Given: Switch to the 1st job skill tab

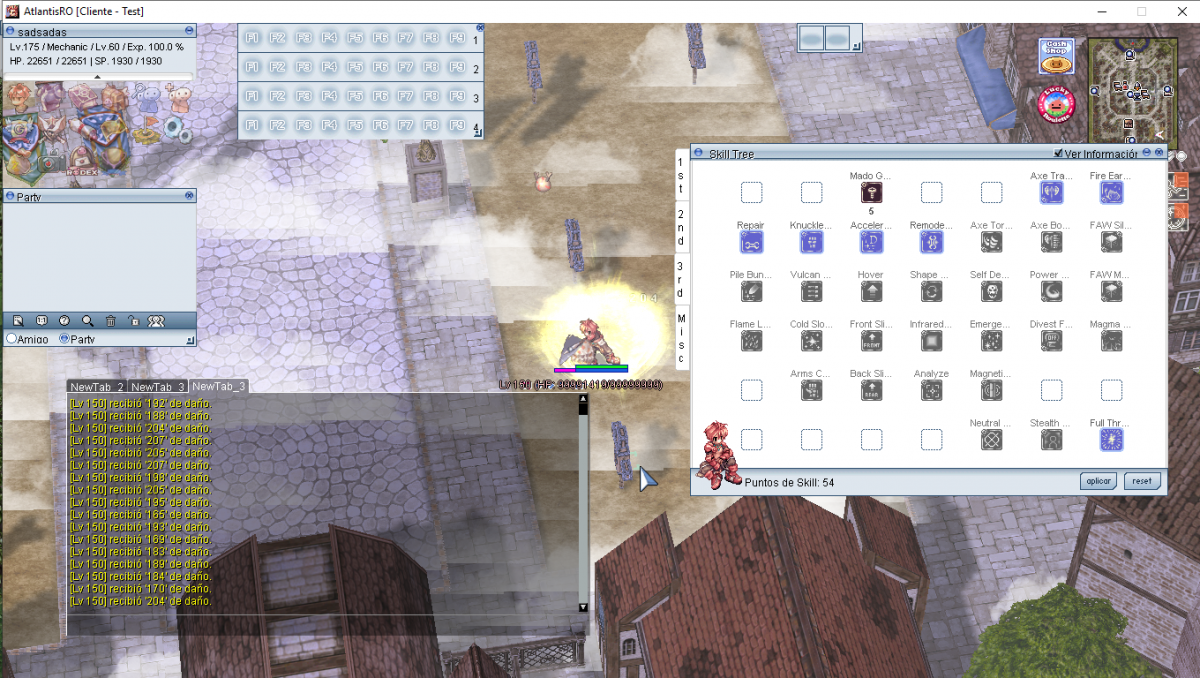Looking at the screenshot, I should (681, 176).
